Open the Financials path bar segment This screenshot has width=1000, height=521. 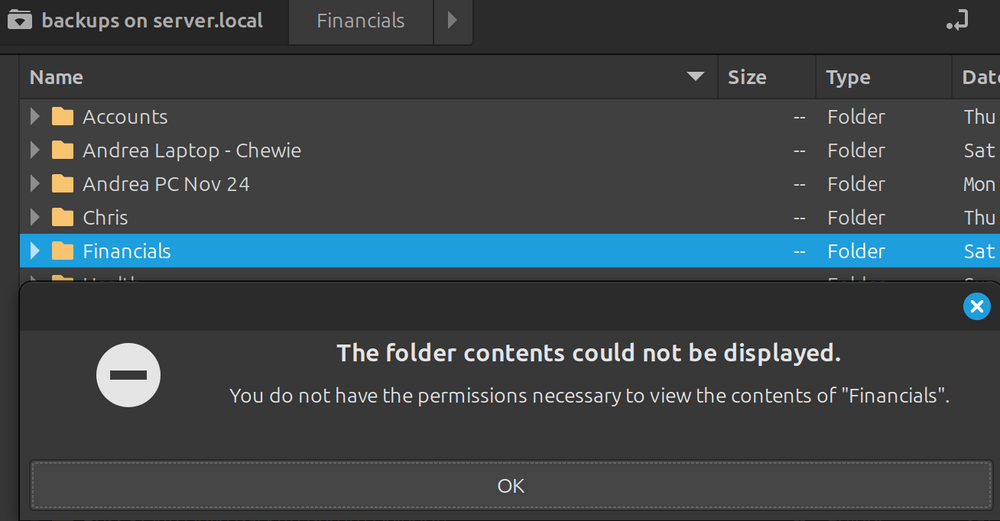pyautogui.click(x=361, y=21)
